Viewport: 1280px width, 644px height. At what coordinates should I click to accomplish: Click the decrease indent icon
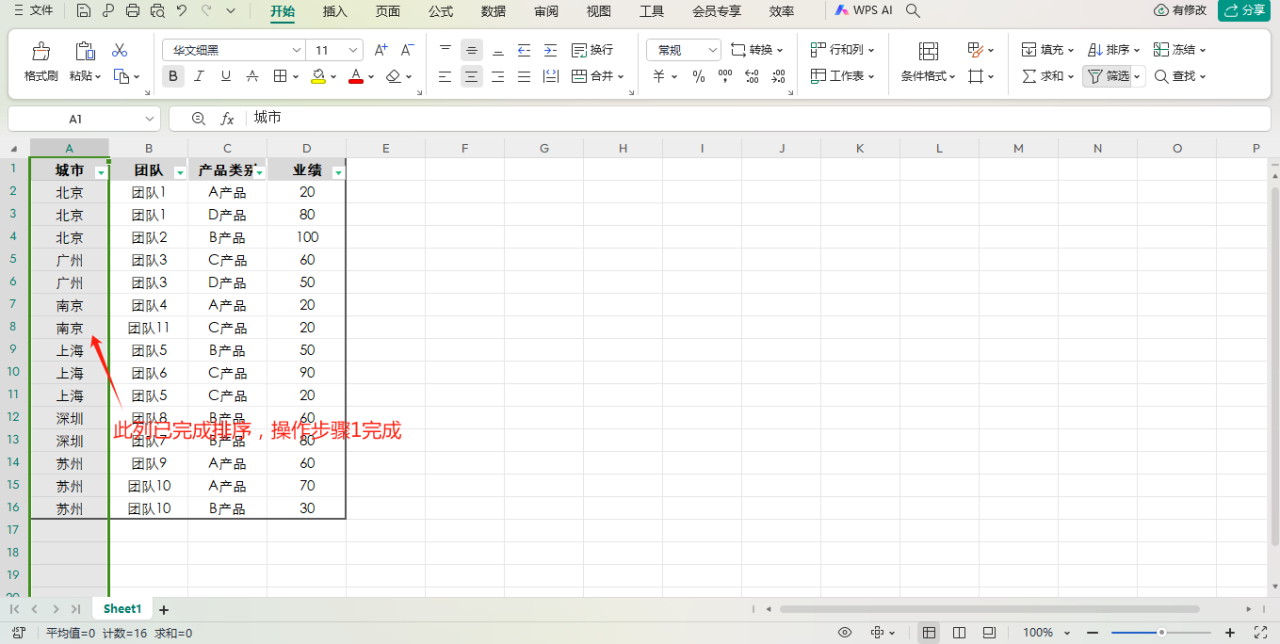coord(524,50)
